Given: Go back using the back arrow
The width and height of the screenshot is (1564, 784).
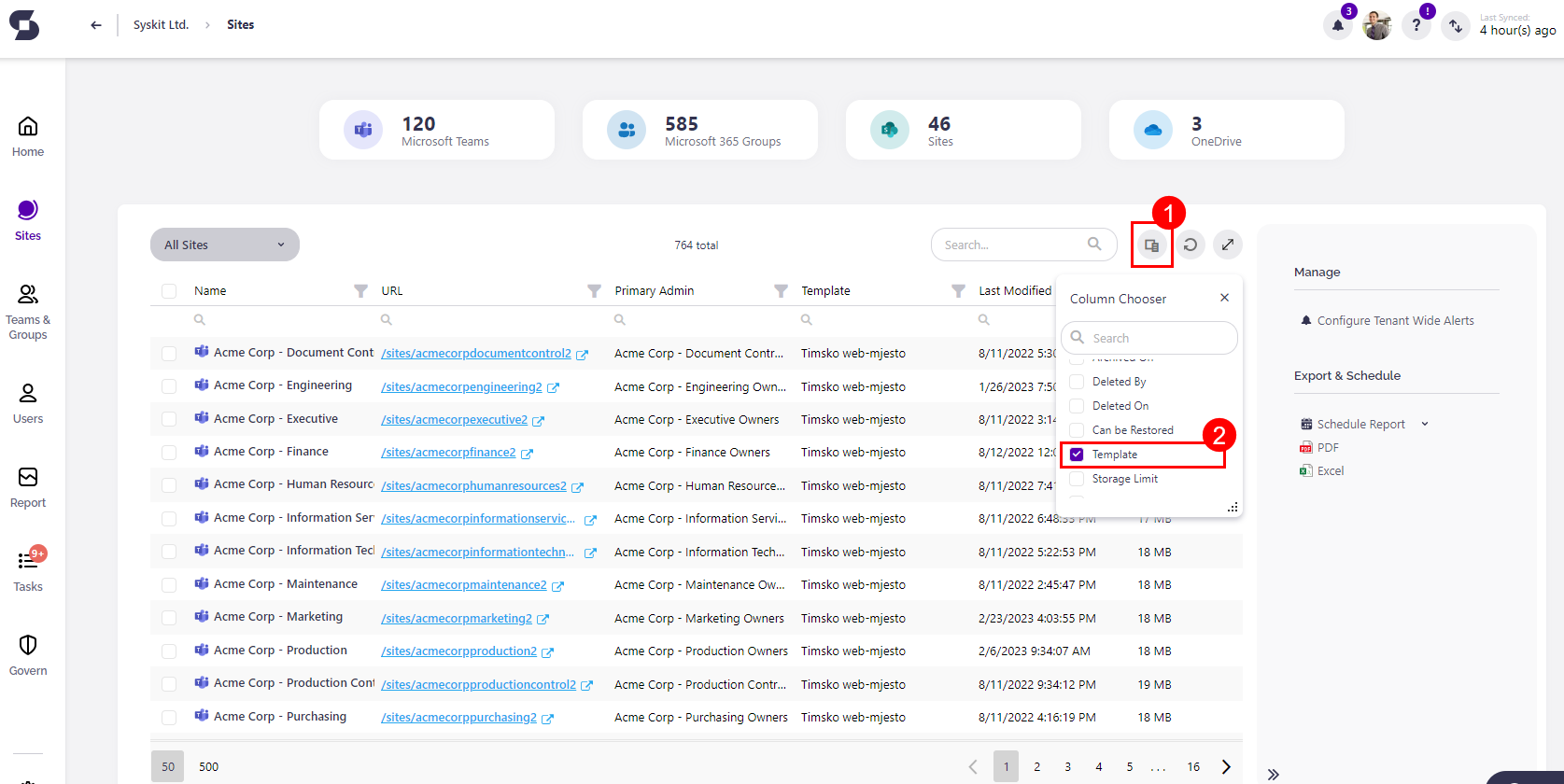Looking at the screenshot, I should [x=95, y=25].
